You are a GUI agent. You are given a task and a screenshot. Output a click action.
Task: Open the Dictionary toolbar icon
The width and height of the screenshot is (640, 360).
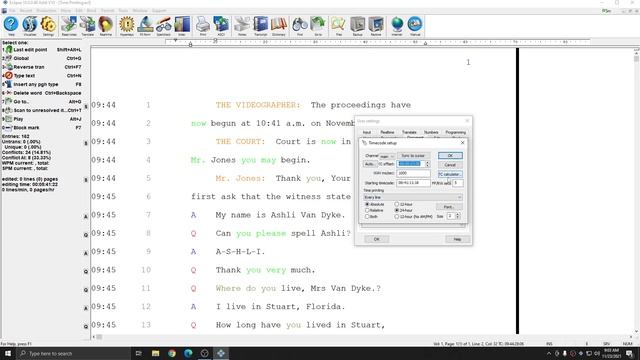(279, 25)
